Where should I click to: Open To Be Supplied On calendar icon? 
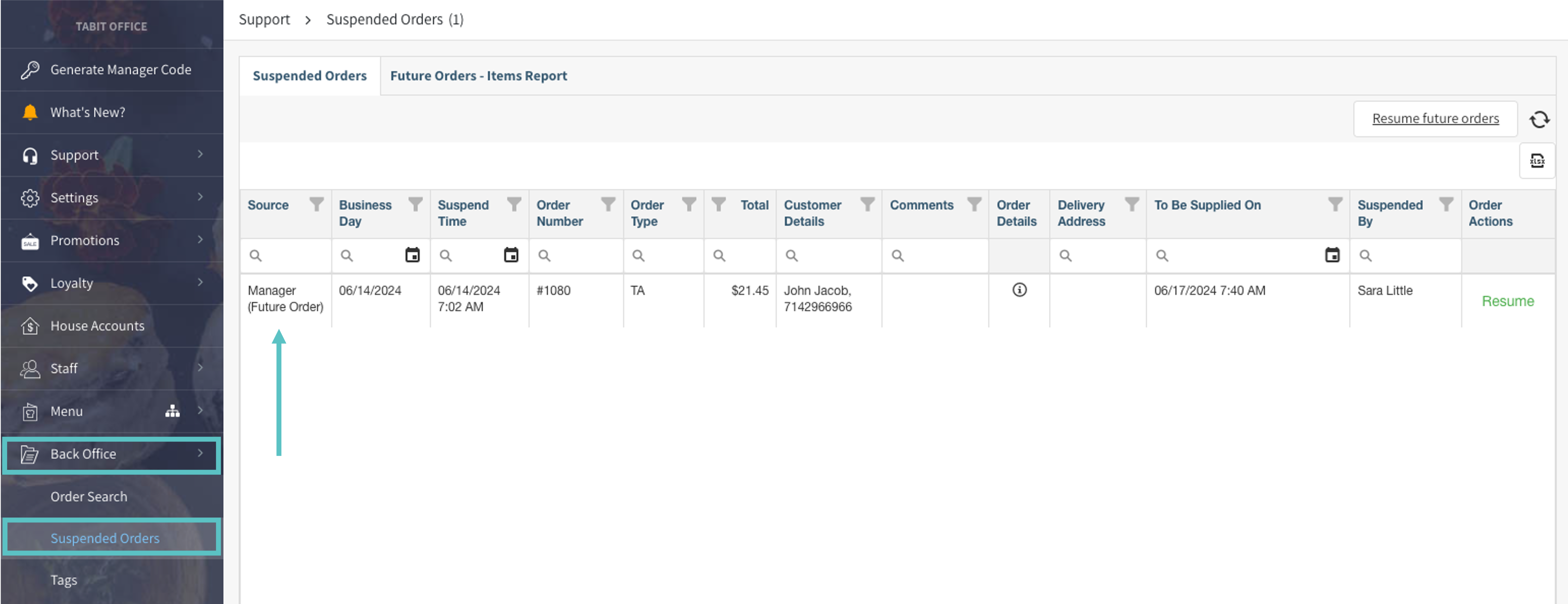coord(1332,255)
